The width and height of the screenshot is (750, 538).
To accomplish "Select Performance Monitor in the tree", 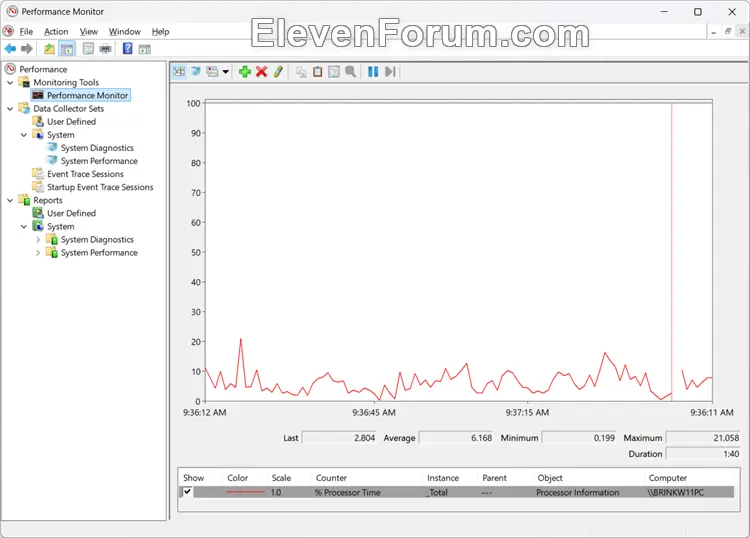I will (88, 95).
